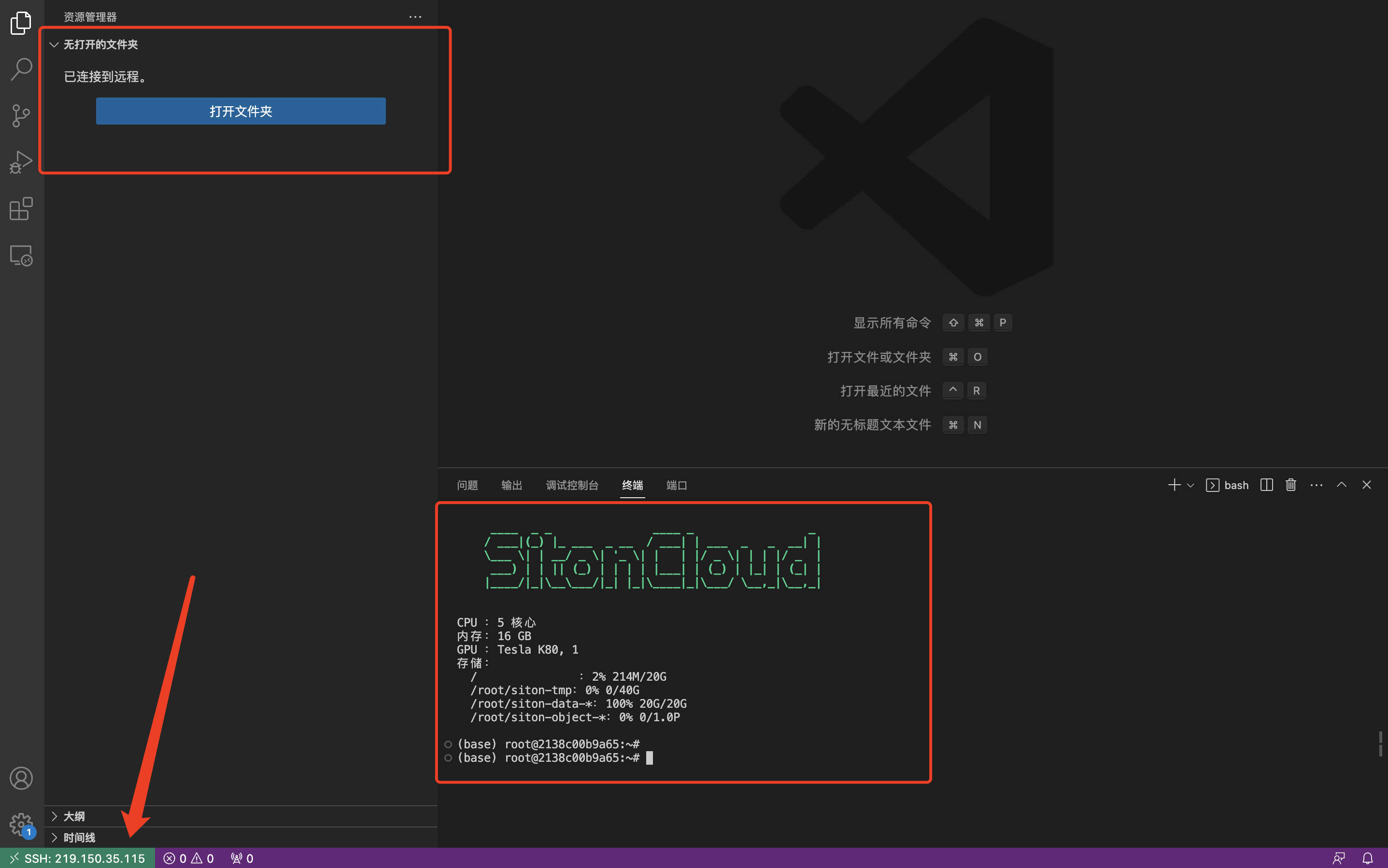The image size is (1388, 868).
Task: Open the Manage settings gear
Action: (21, 824)
